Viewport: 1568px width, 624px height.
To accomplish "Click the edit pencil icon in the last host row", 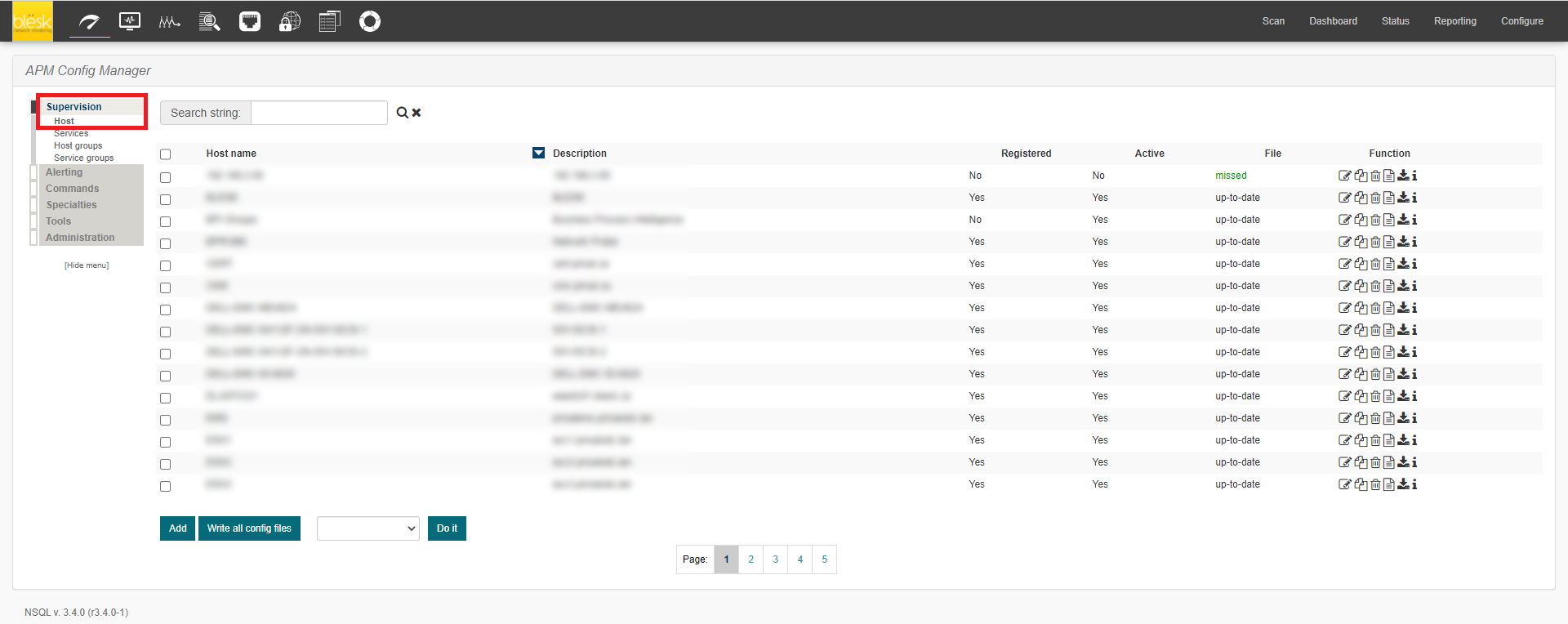I will (x=1345, y=484).
